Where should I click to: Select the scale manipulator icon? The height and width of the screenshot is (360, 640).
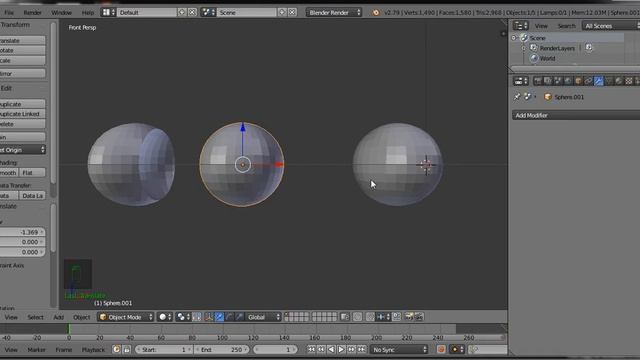tap(240, 317)
